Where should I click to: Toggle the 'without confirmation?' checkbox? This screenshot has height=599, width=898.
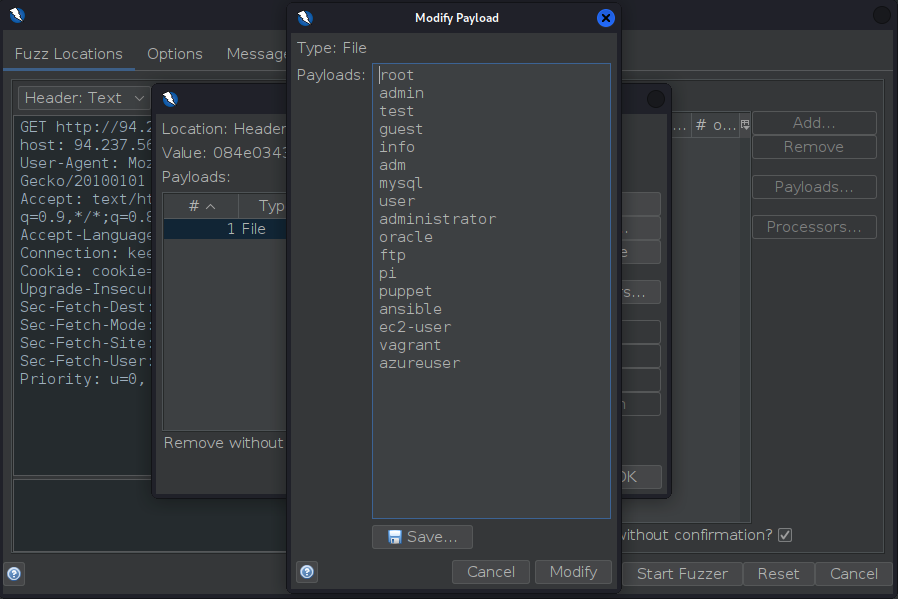point(785,535)
